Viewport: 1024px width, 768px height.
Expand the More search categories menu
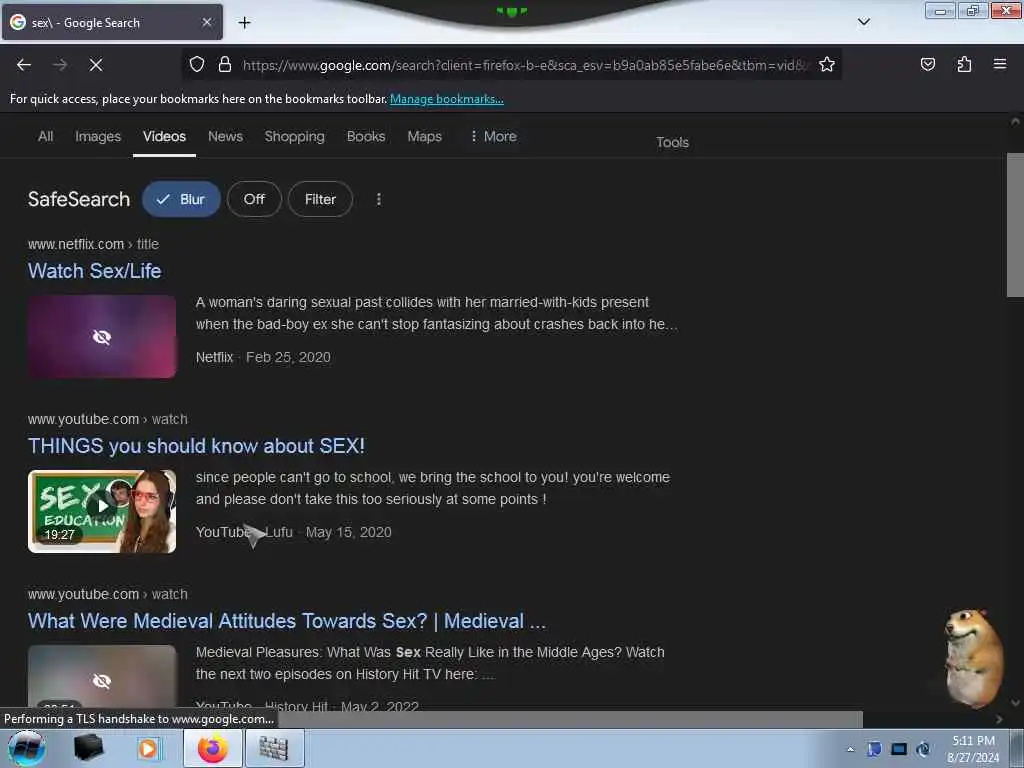click(493, 136)
